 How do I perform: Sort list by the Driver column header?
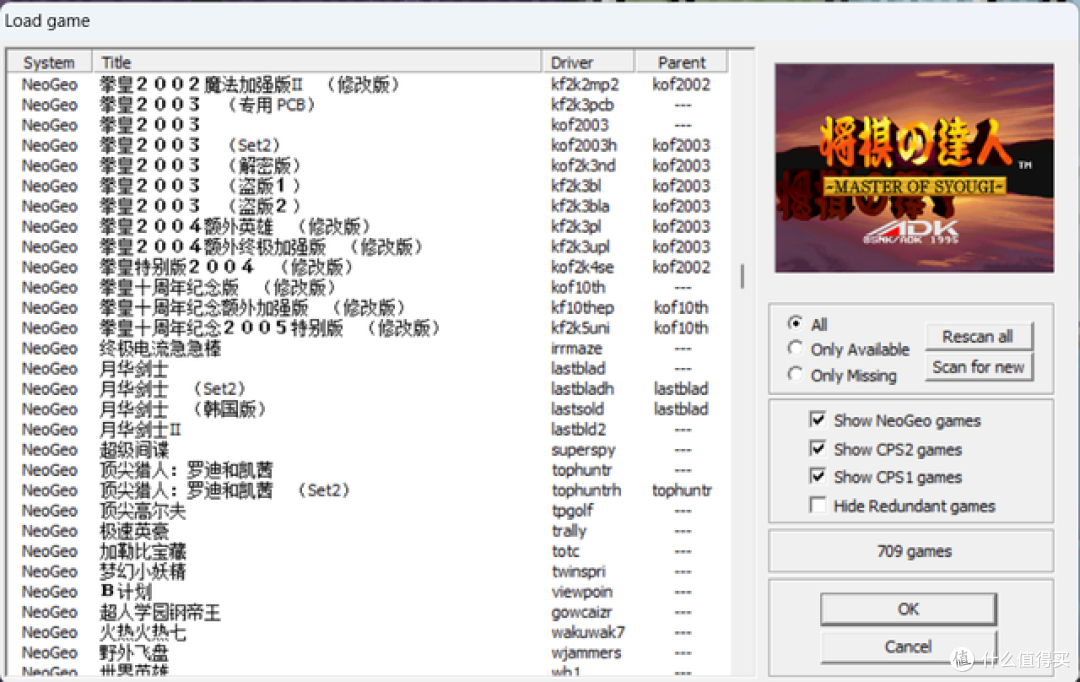point(588,62)
